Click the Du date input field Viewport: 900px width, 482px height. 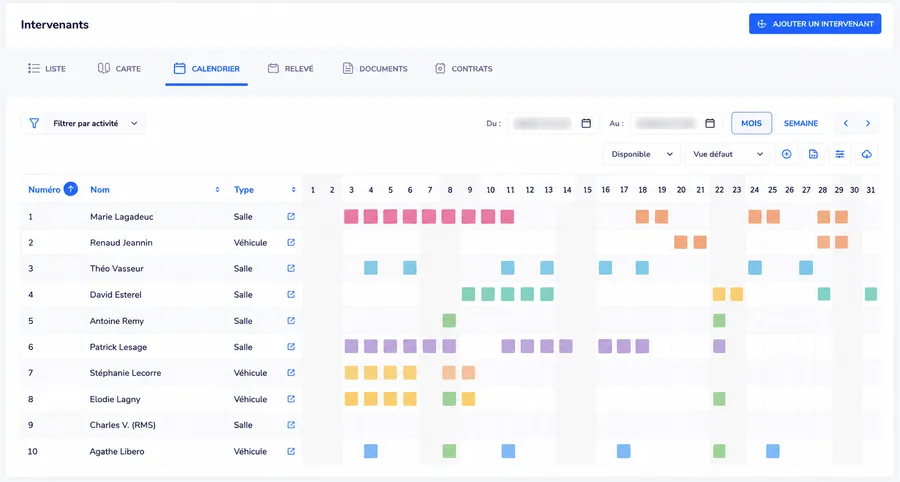553,123
